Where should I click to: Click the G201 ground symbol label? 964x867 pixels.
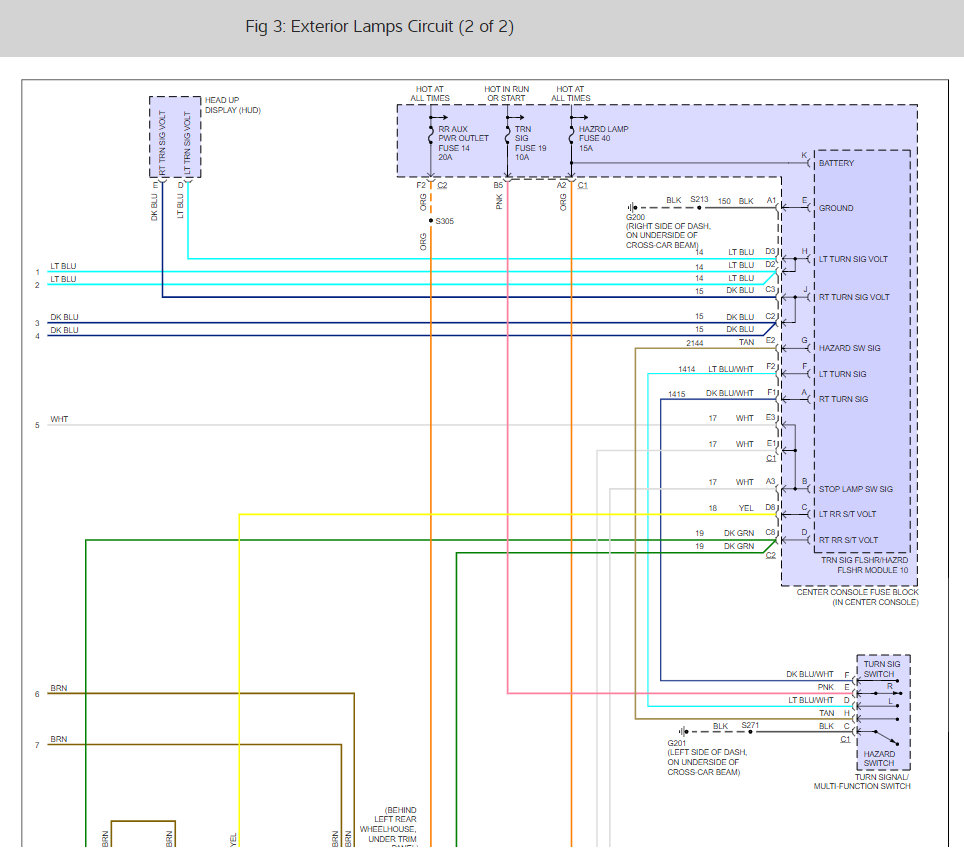[676, 743]
